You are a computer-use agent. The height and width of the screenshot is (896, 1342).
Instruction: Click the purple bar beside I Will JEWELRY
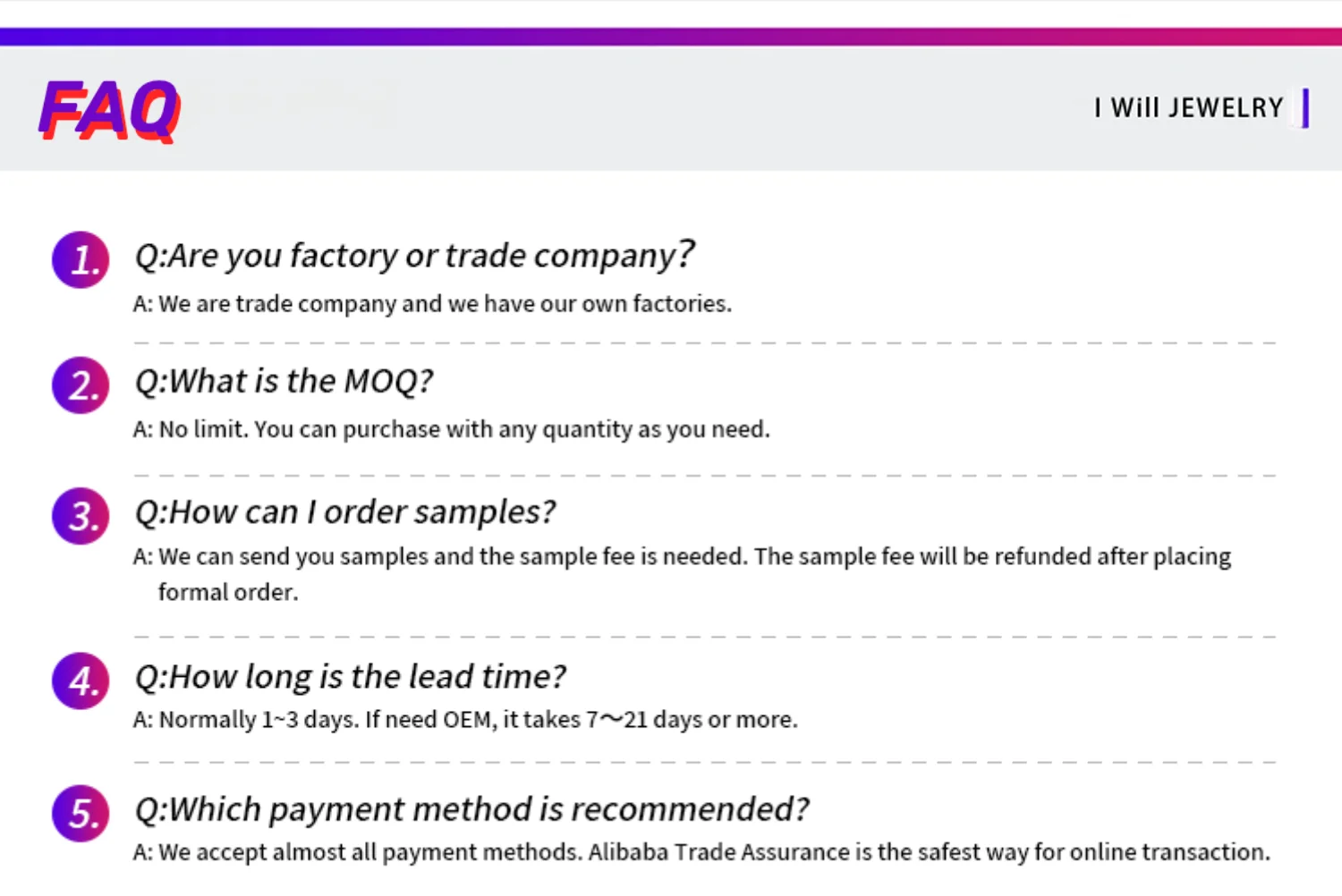point(1306,108)
